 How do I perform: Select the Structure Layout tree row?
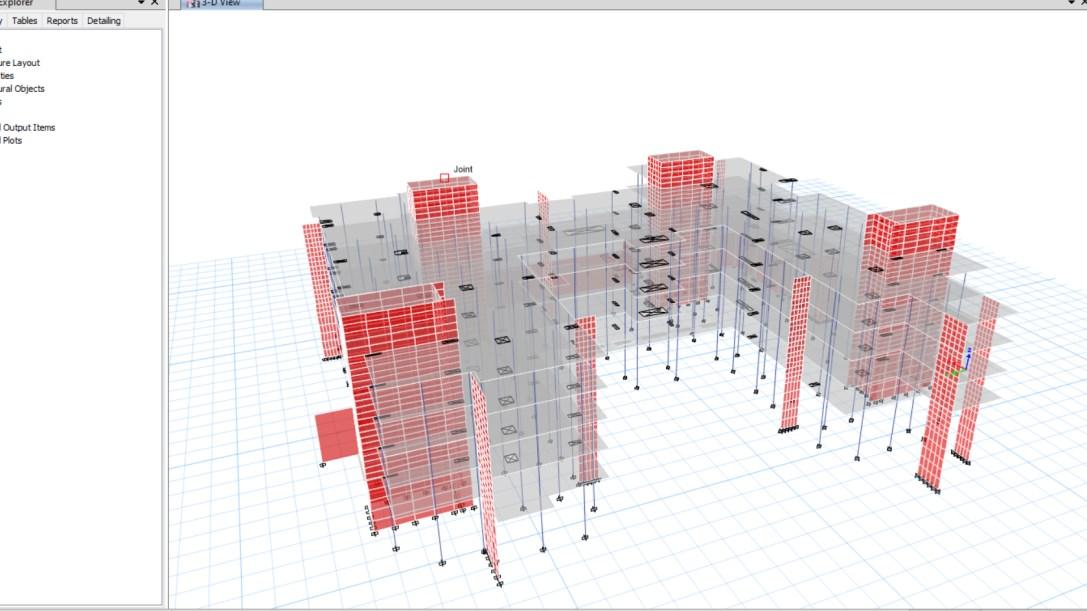click(20, 62)
